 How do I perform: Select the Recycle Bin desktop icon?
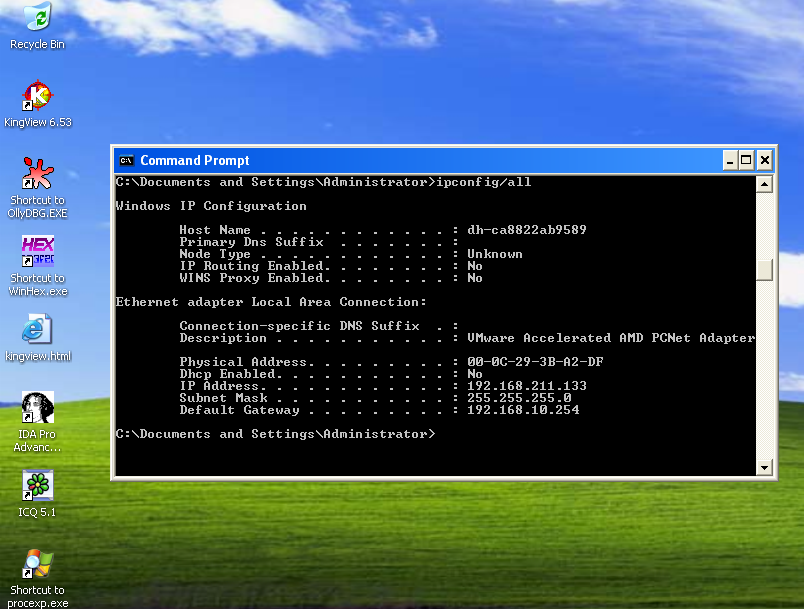click(37, 16)
